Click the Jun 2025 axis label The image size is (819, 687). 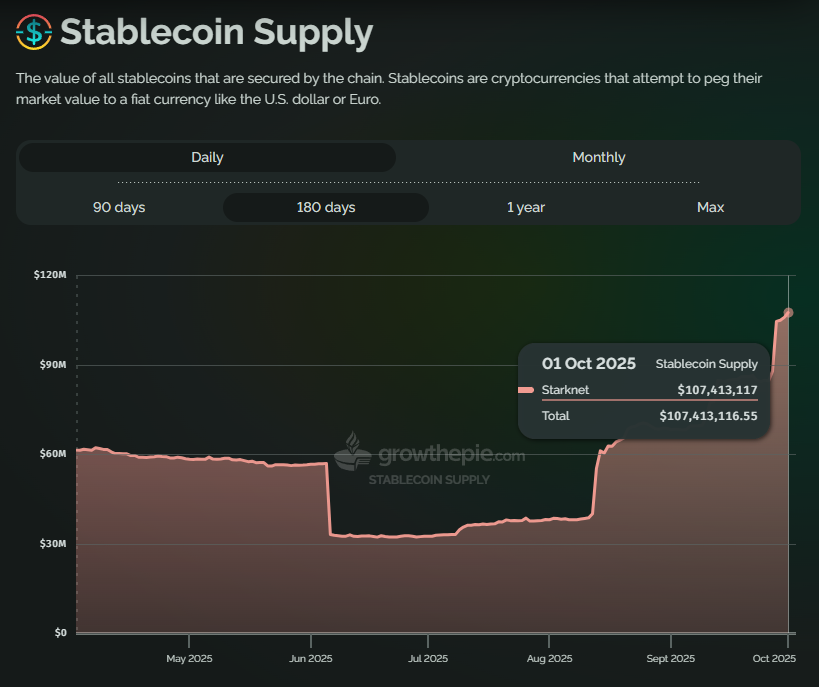311,659
